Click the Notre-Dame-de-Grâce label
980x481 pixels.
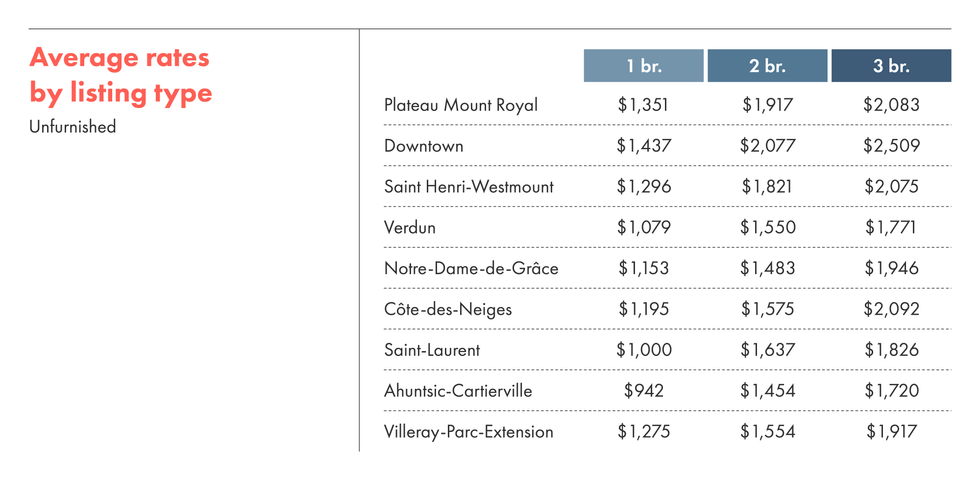471,269
